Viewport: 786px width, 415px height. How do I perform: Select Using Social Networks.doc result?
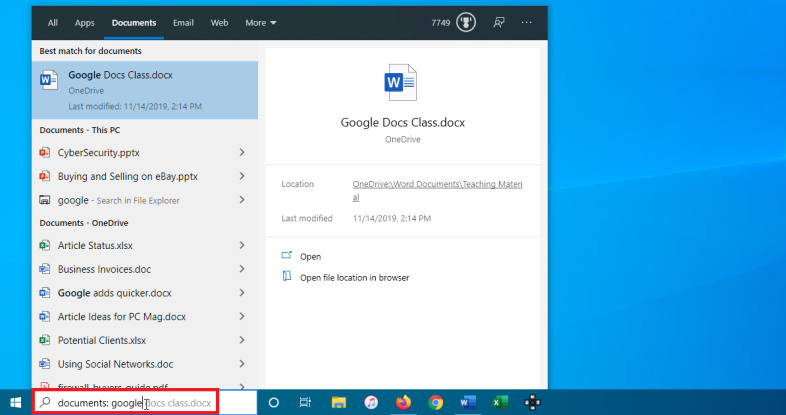(145, 364)
